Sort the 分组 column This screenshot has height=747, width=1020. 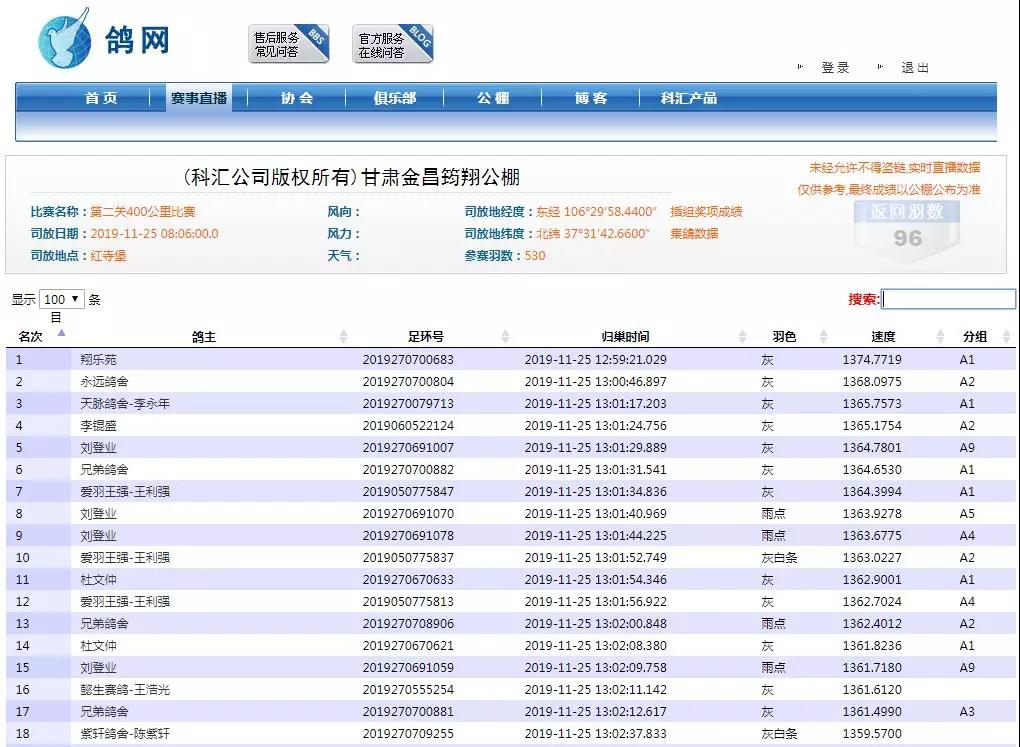[x=1006, y=336]
